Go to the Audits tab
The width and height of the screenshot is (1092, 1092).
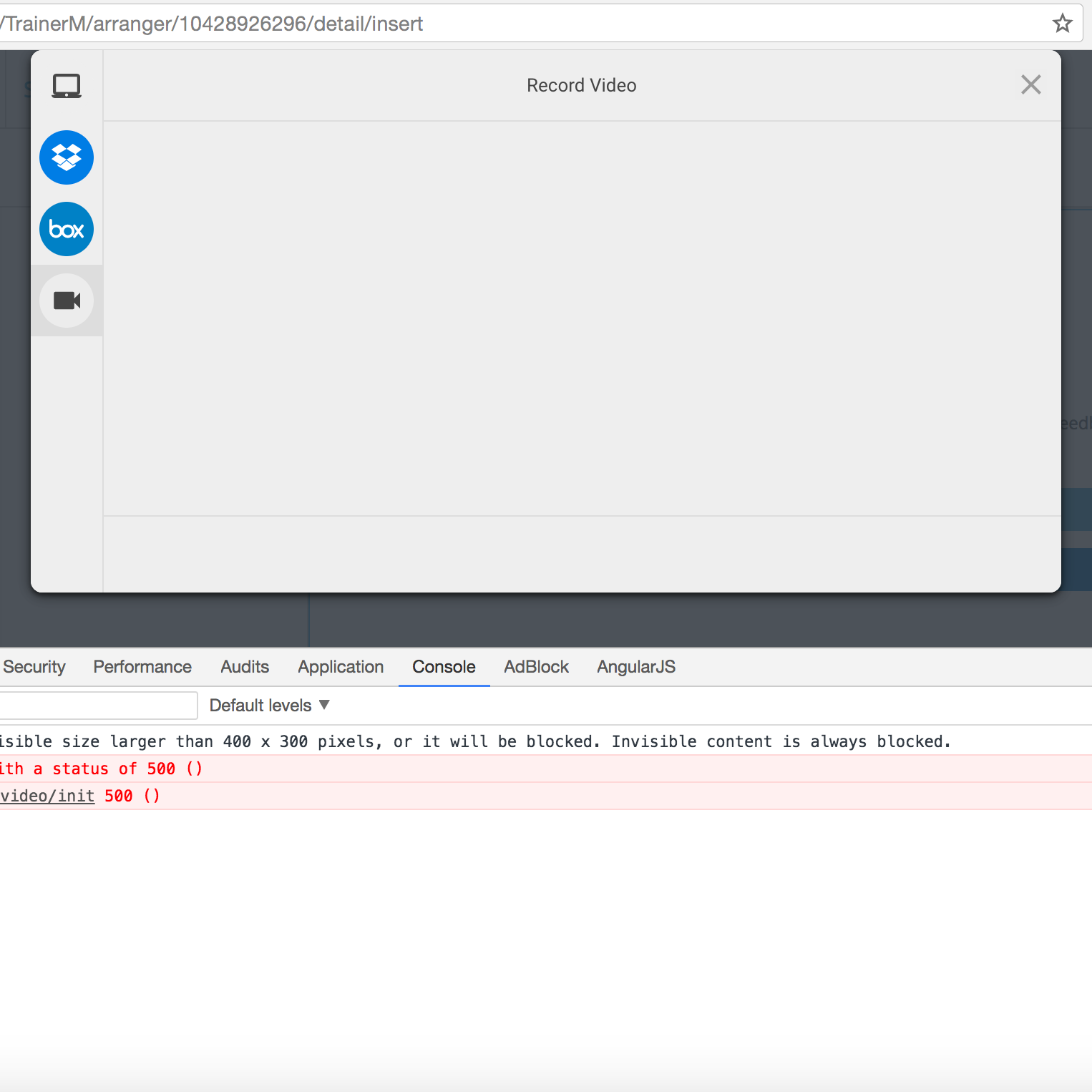(x=245, y=667)
